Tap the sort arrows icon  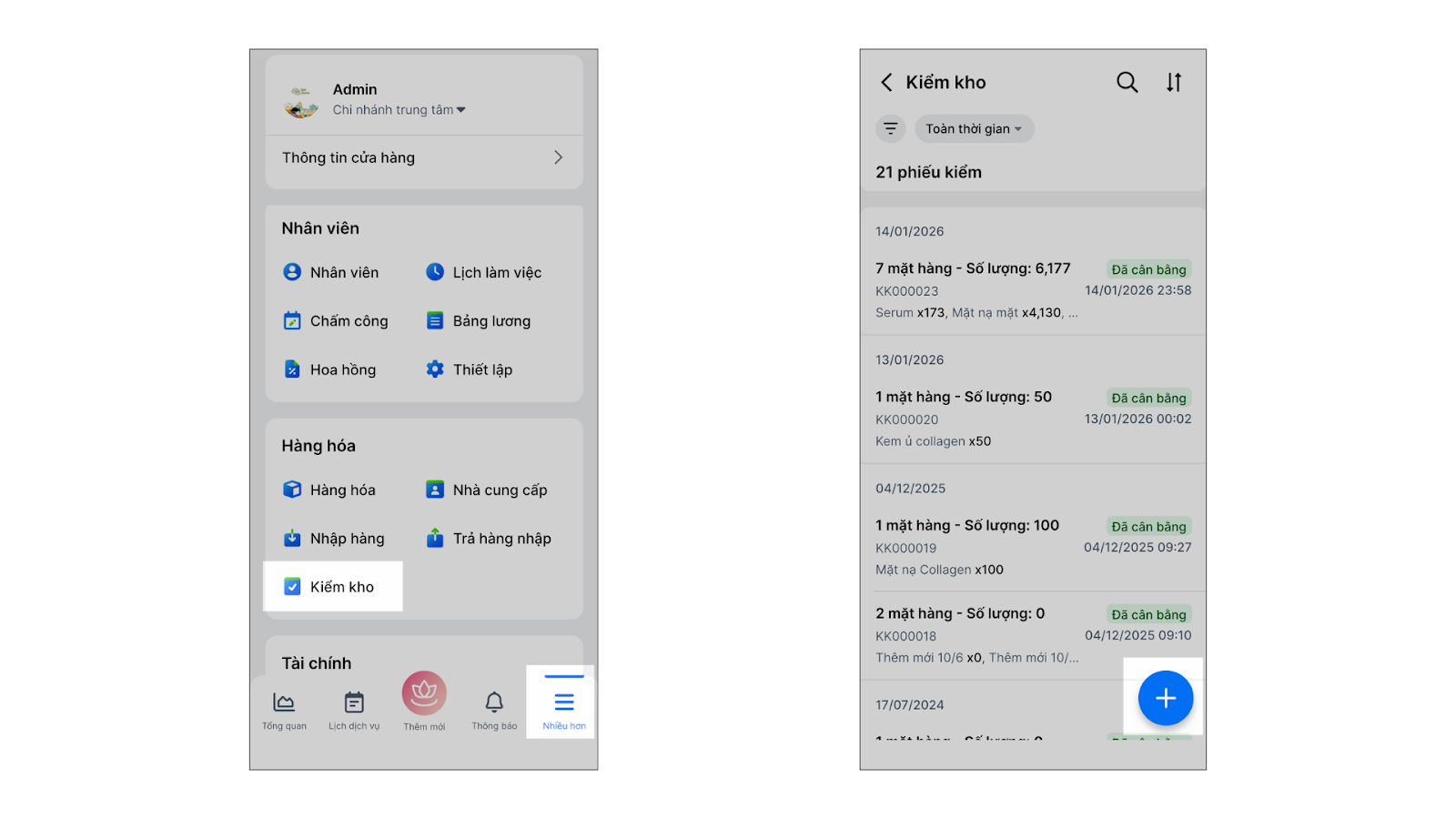[1174, 83]
